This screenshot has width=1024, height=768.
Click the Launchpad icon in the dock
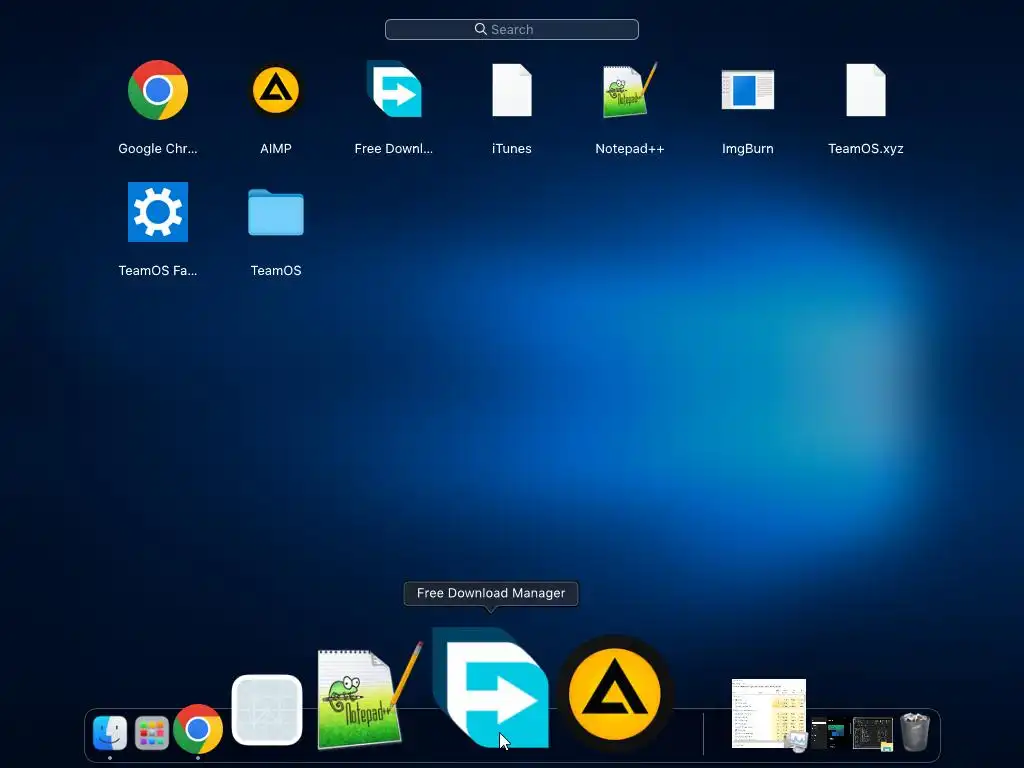tap(152, 733)
